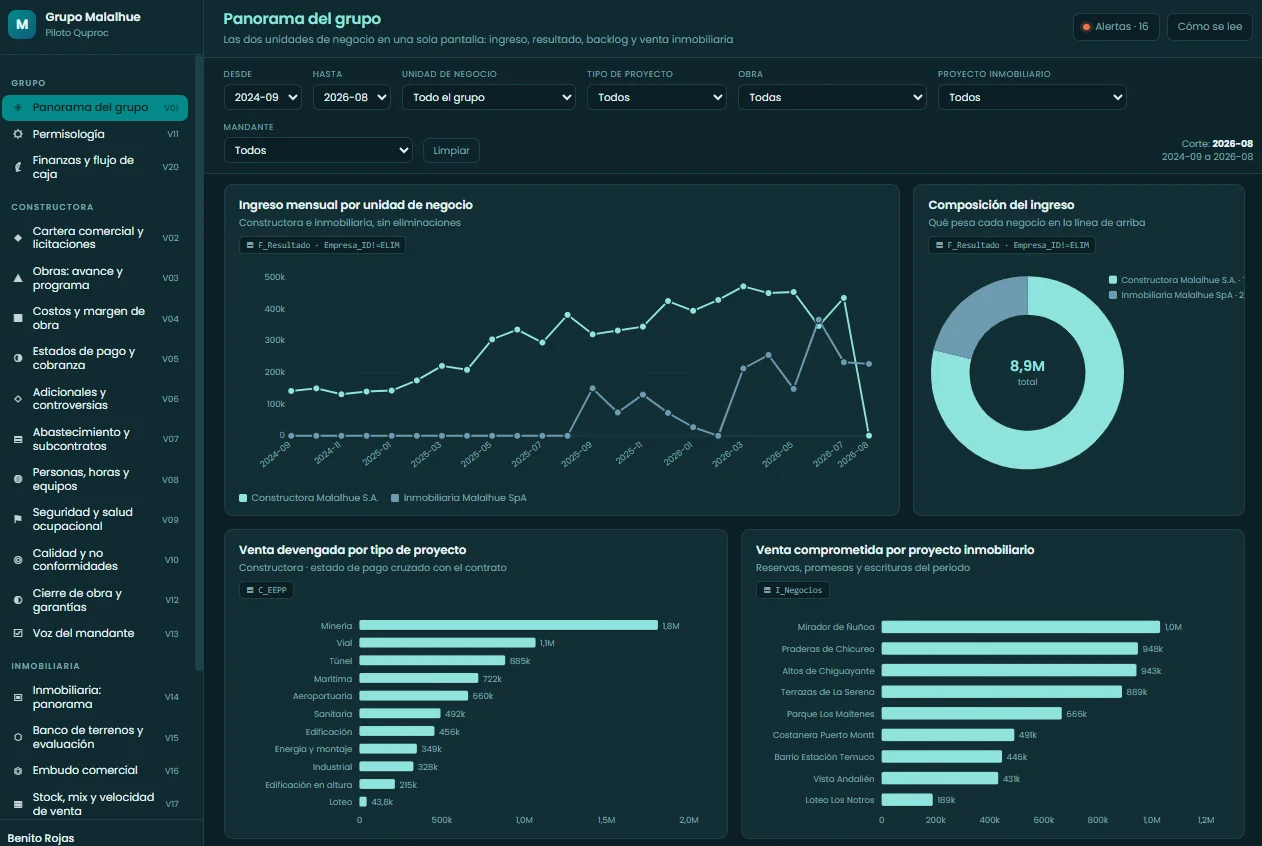The height and width of the screenshot is (846, 1262).
Task: Open the Proyecto inmobiliario dropdown
Action: click(x=1033, y=97)
